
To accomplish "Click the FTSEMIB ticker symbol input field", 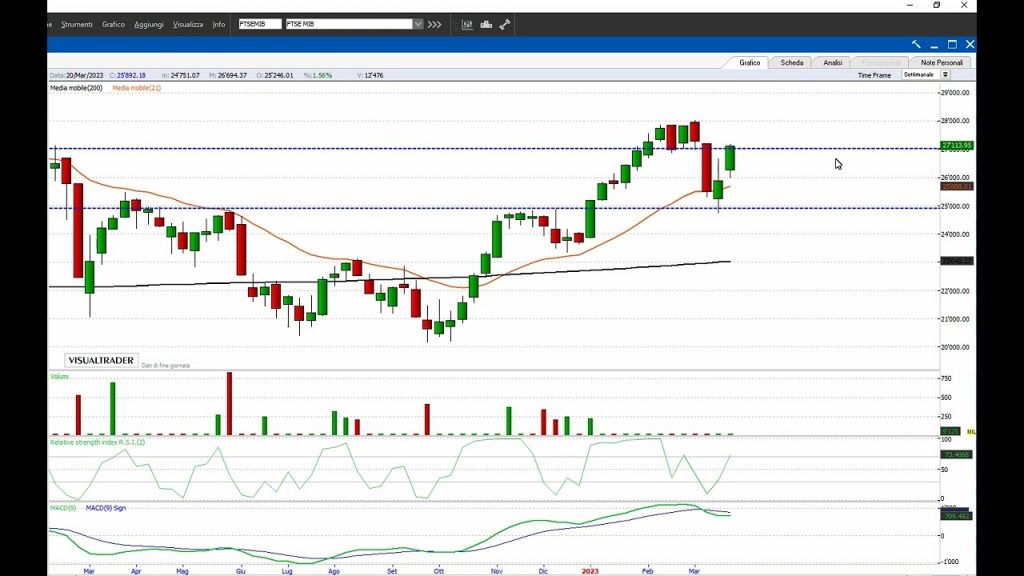I will (259, 24).
